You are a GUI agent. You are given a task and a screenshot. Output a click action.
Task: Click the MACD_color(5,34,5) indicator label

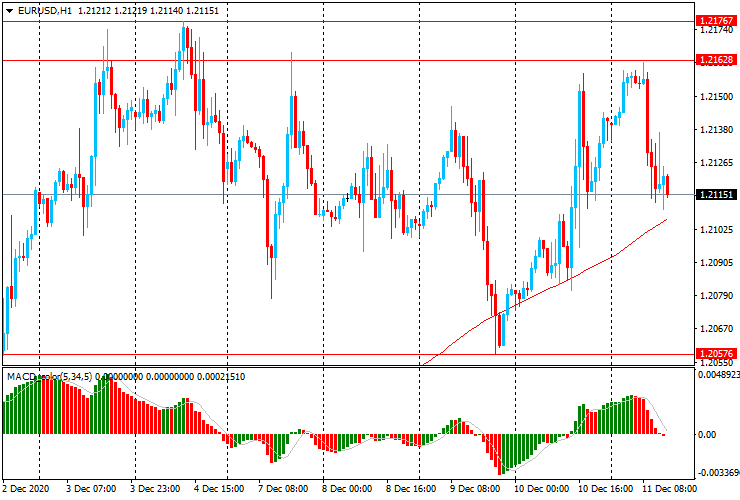pos(50,377)
